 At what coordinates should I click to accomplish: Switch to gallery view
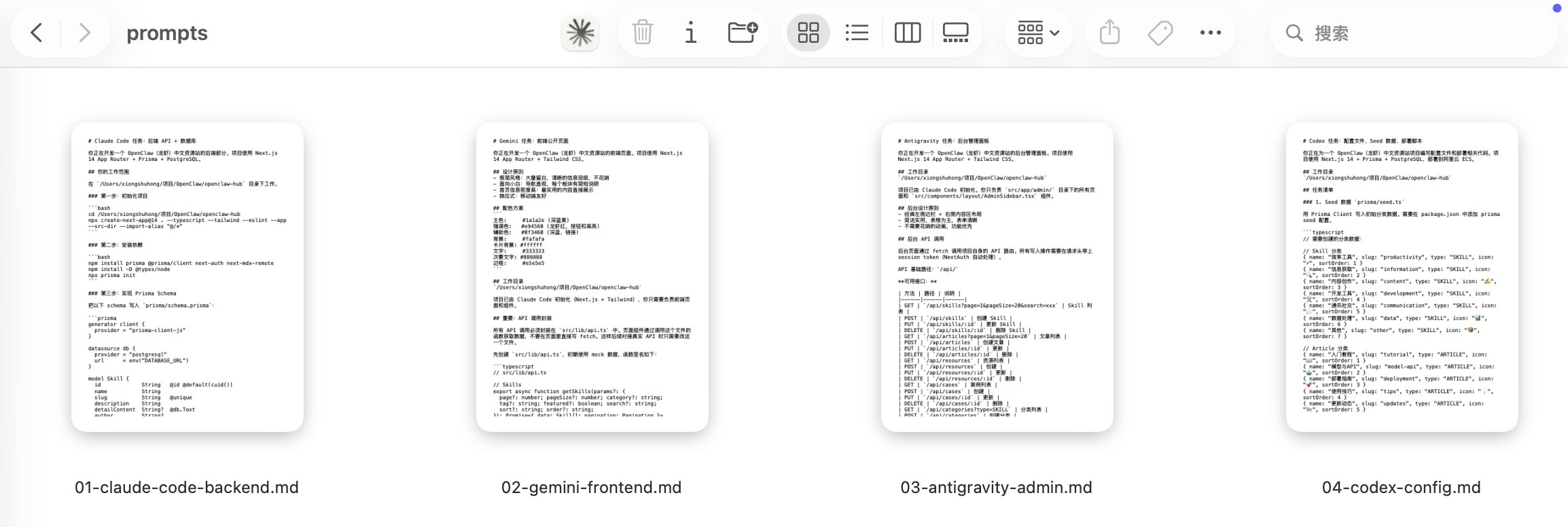[x=955, y=33]
